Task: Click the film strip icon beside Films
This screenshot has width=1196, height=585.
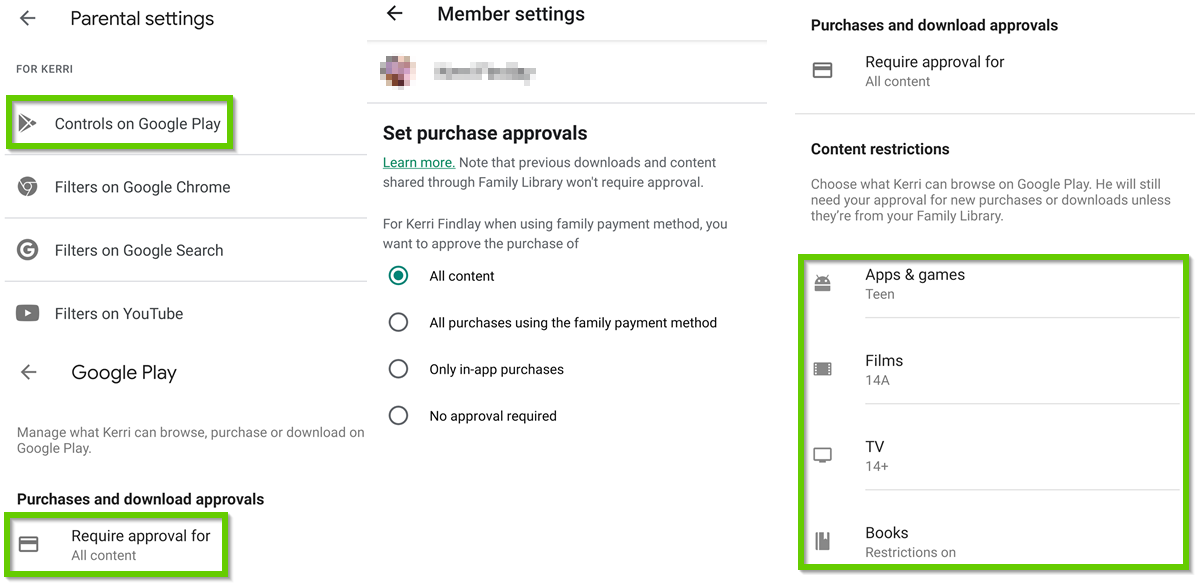Action: (x=822, y=370)
